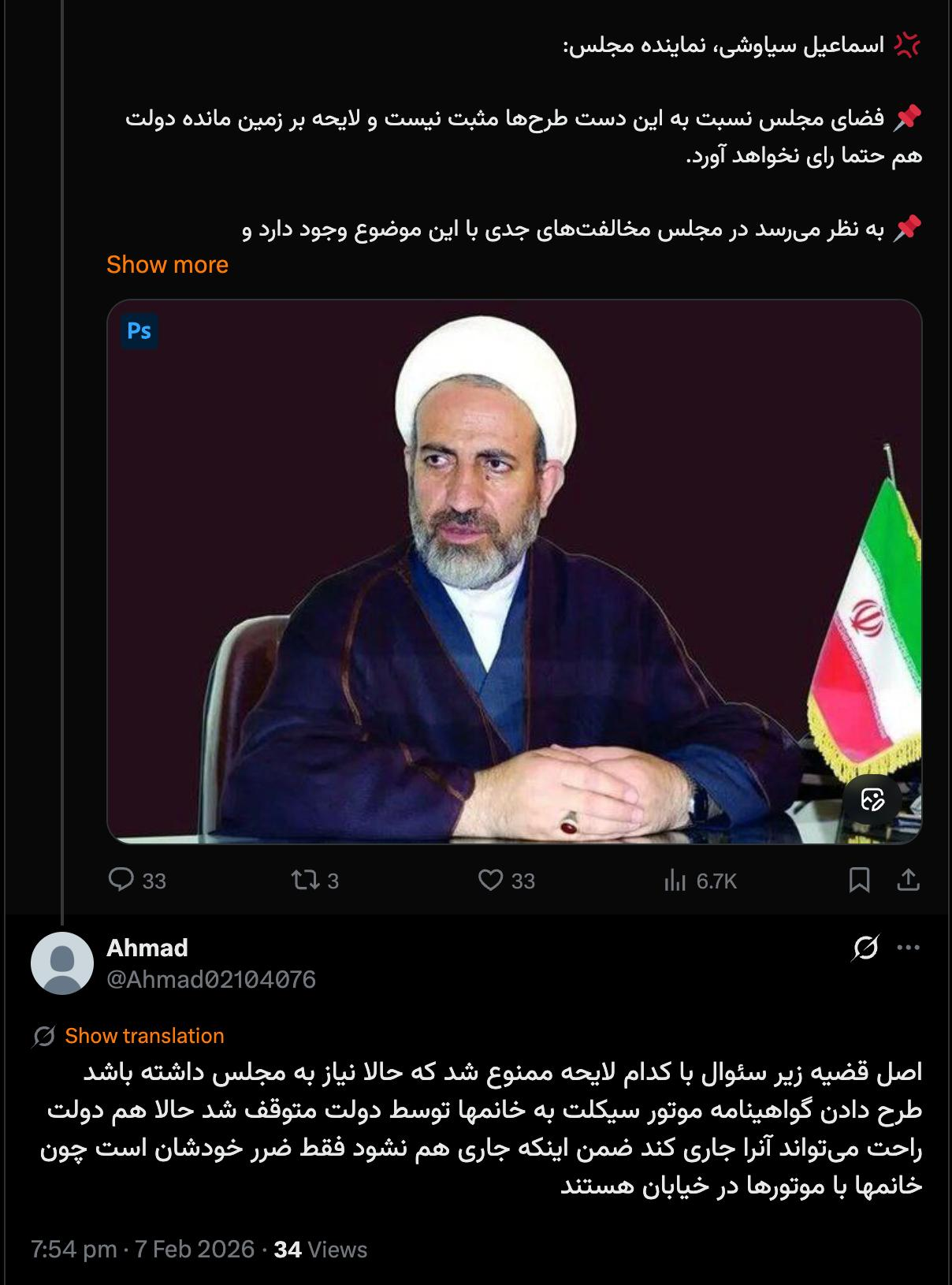Like the post with 33 likes
The height and width of the screenshot is (1285, 952).
[491, 879]
